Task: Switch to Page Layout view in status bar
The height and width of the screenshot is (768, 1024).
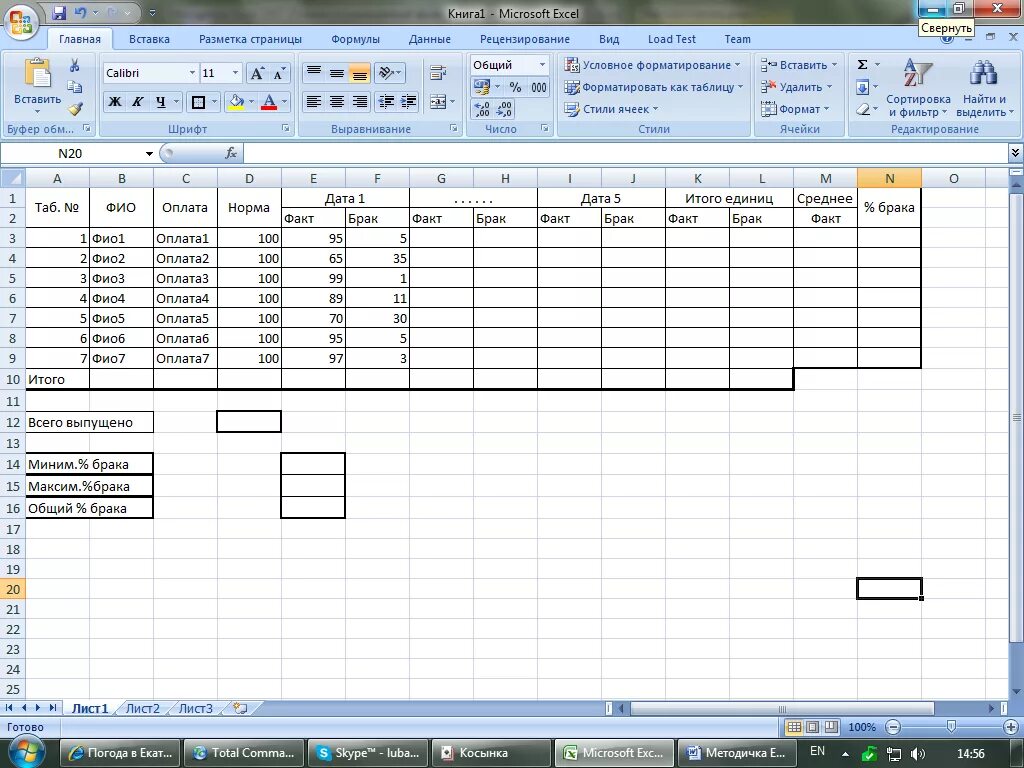Action: [x=812, y=727]
